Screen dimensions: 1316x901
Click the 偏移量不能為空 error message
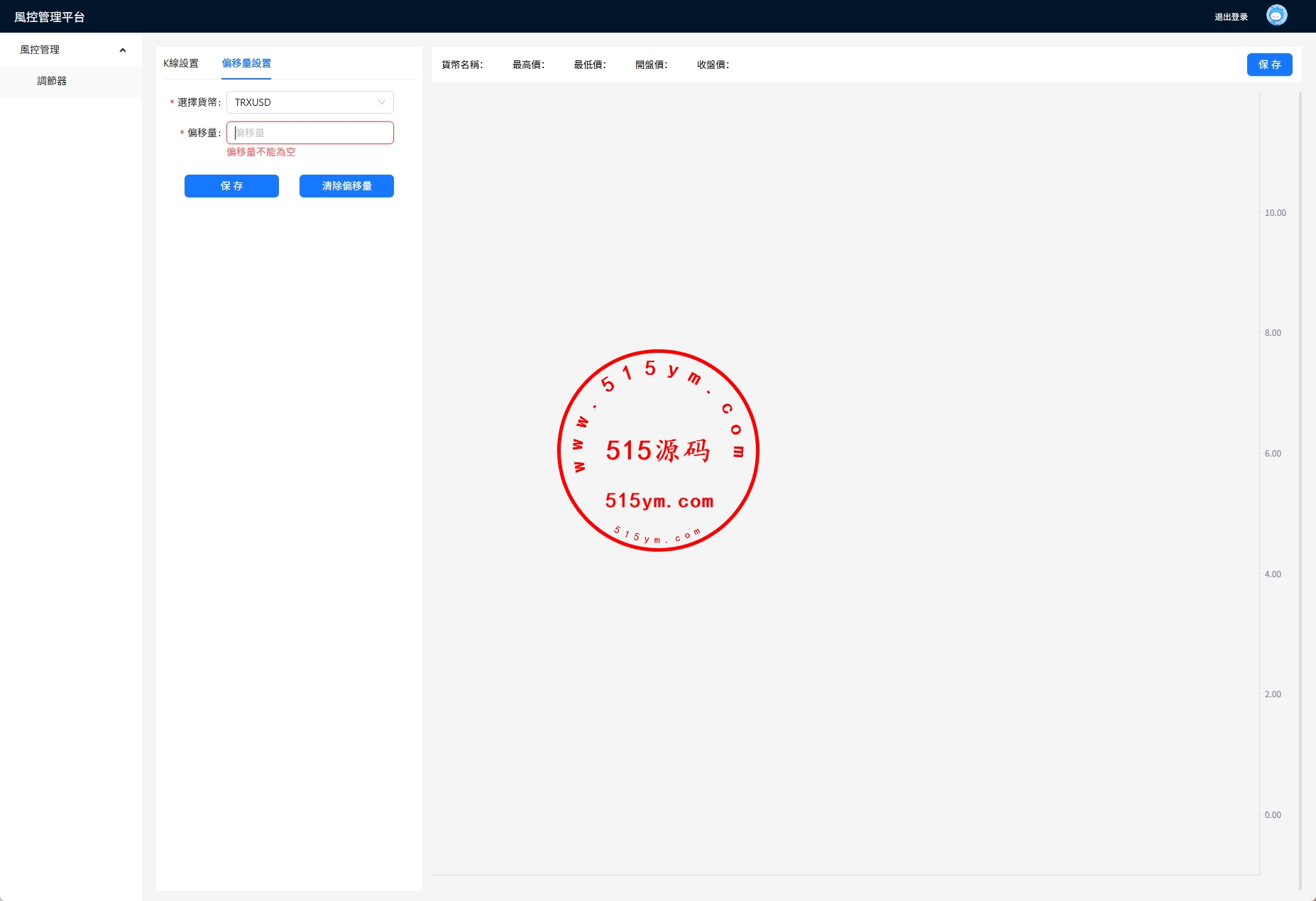261,152
